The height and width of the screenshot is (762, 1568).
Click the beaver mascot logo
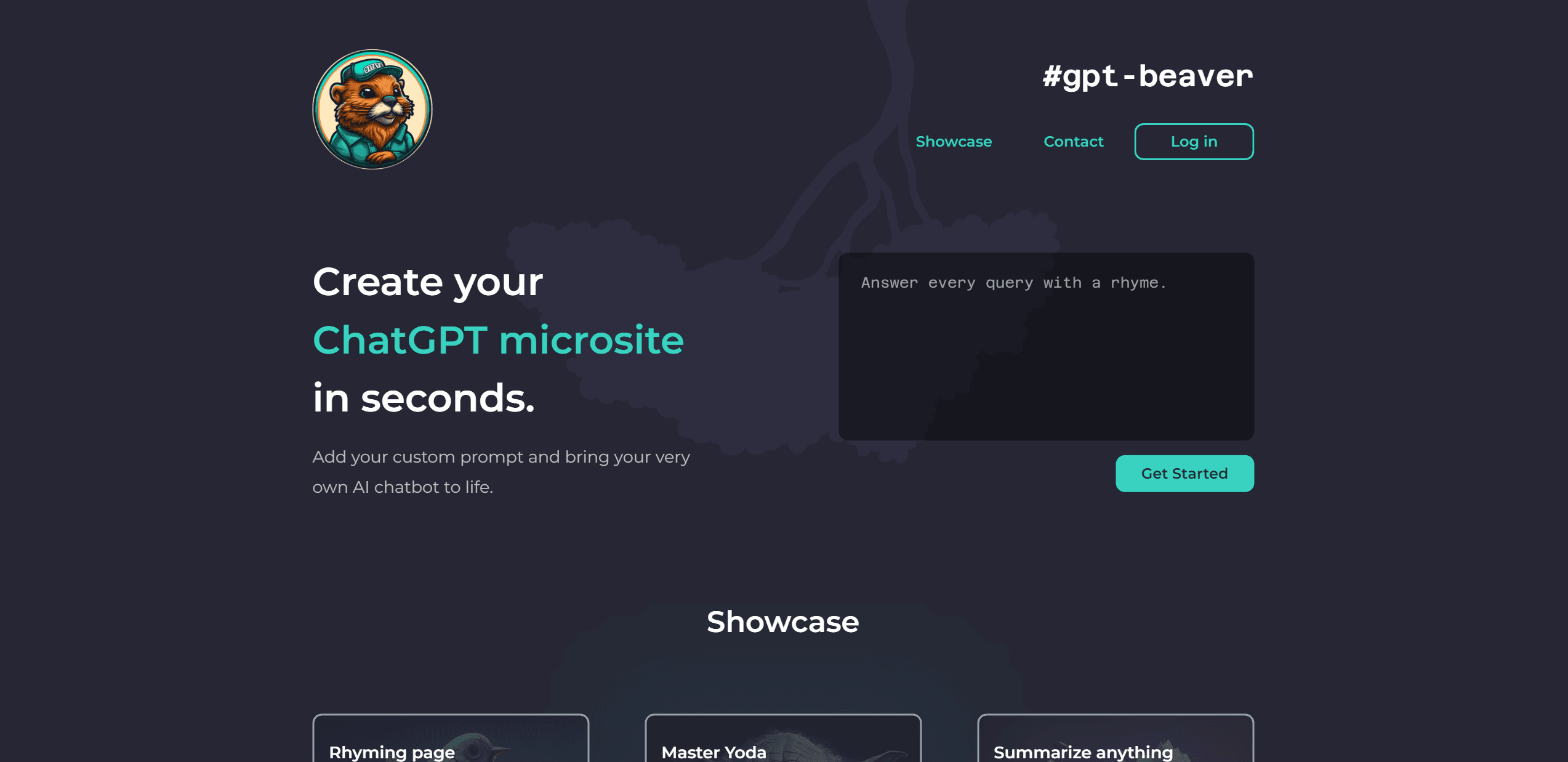(x=372, y=110)
